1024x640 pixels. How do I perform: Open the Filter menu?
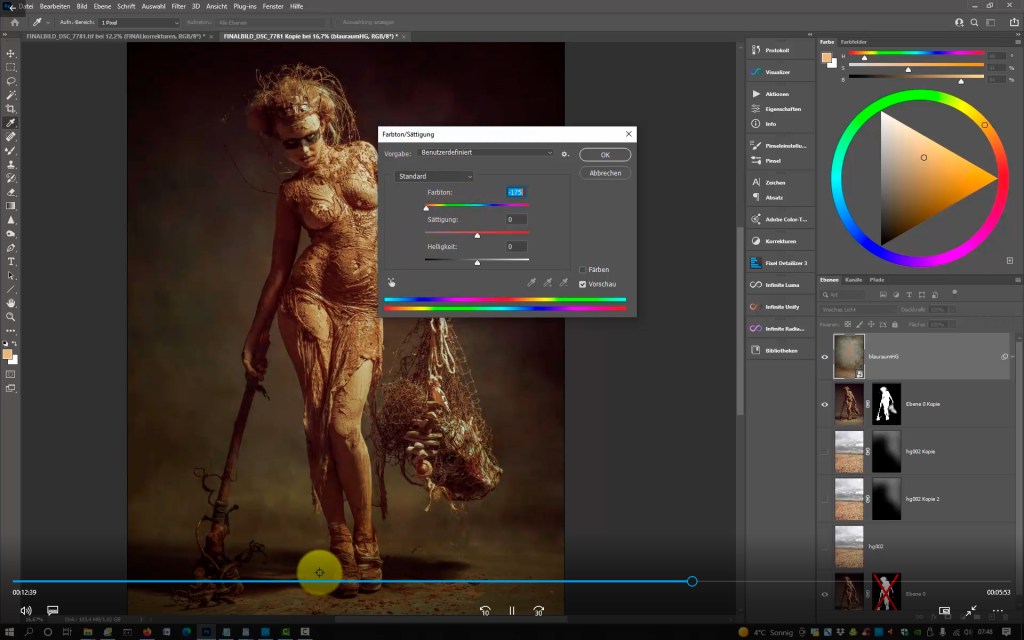click(178, 6)
